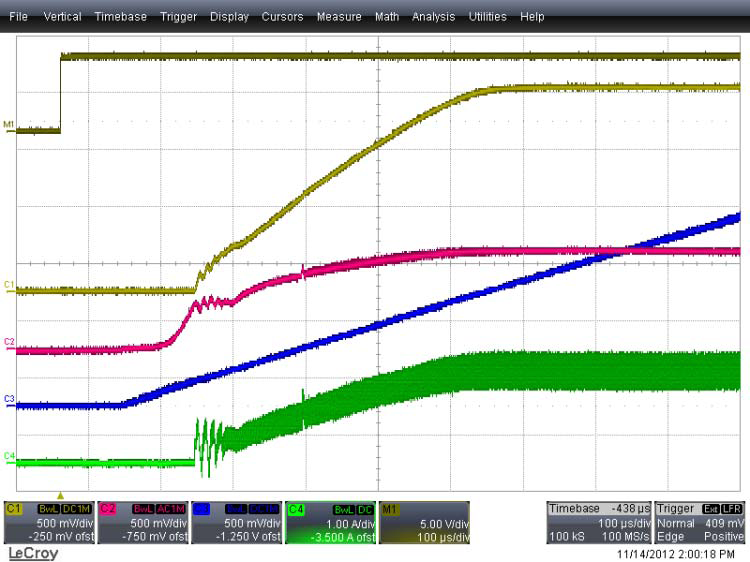The image size is (750, 562).
Task: Open the M1 memory trace descriptor
Action: 424,522
